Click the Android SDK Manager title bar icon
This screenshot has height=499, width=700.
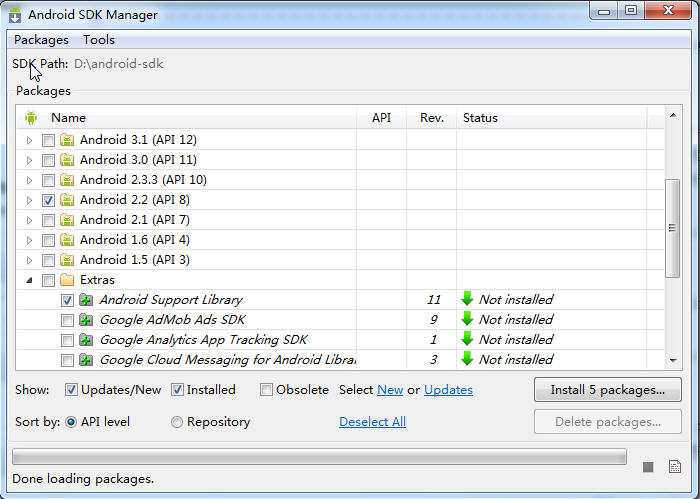[15, 15]
